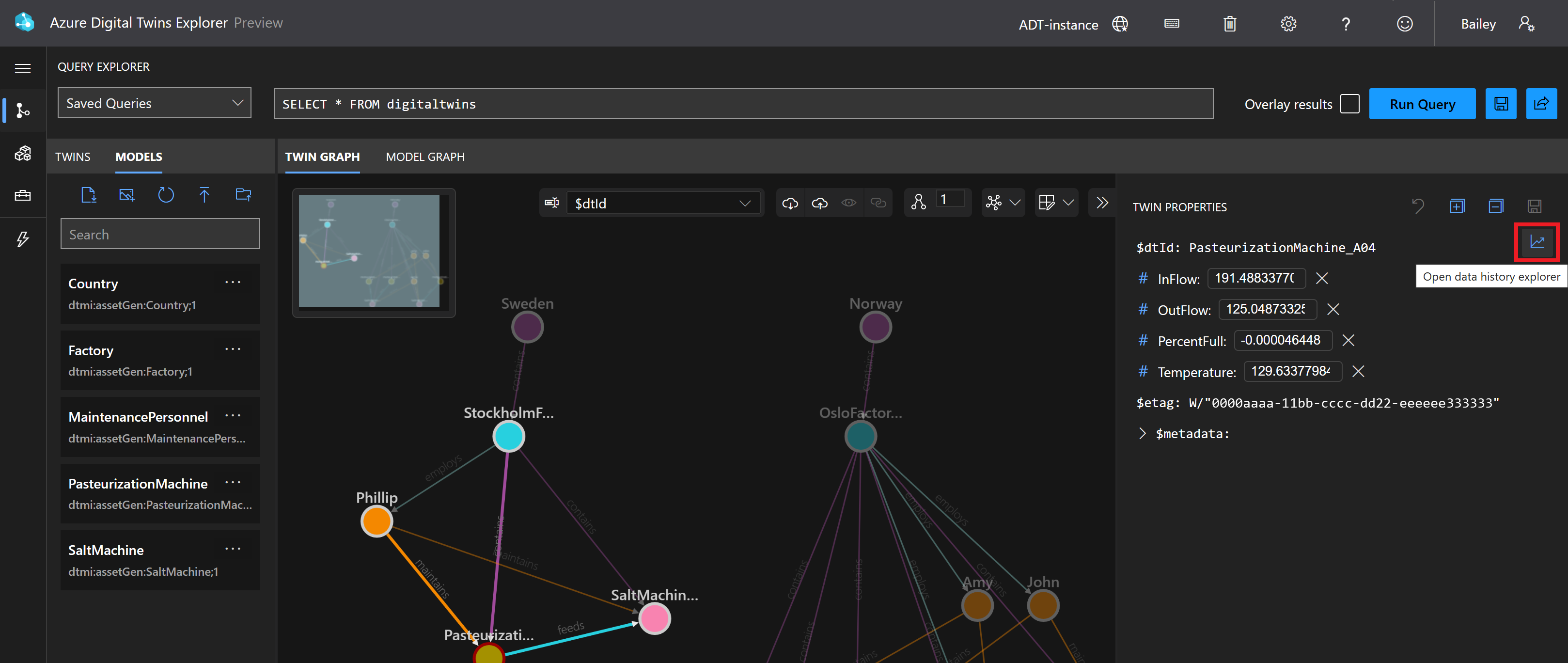Image resolution: width=1568 pixels, height=663 pixels.
Task: Open the Import/Export jobs sidebar icon
Action: (22, 195)
